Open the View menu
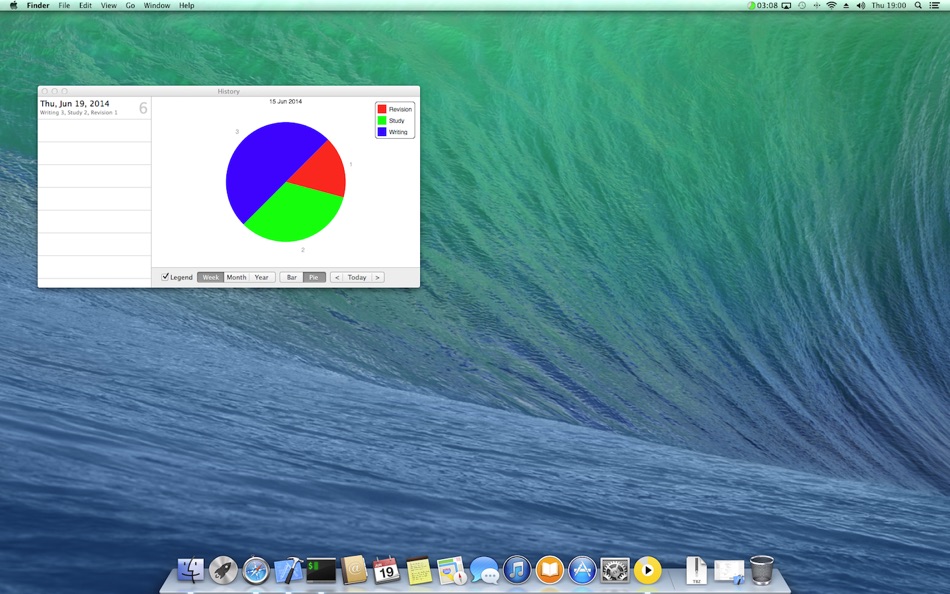 click(x=108, y=5)
